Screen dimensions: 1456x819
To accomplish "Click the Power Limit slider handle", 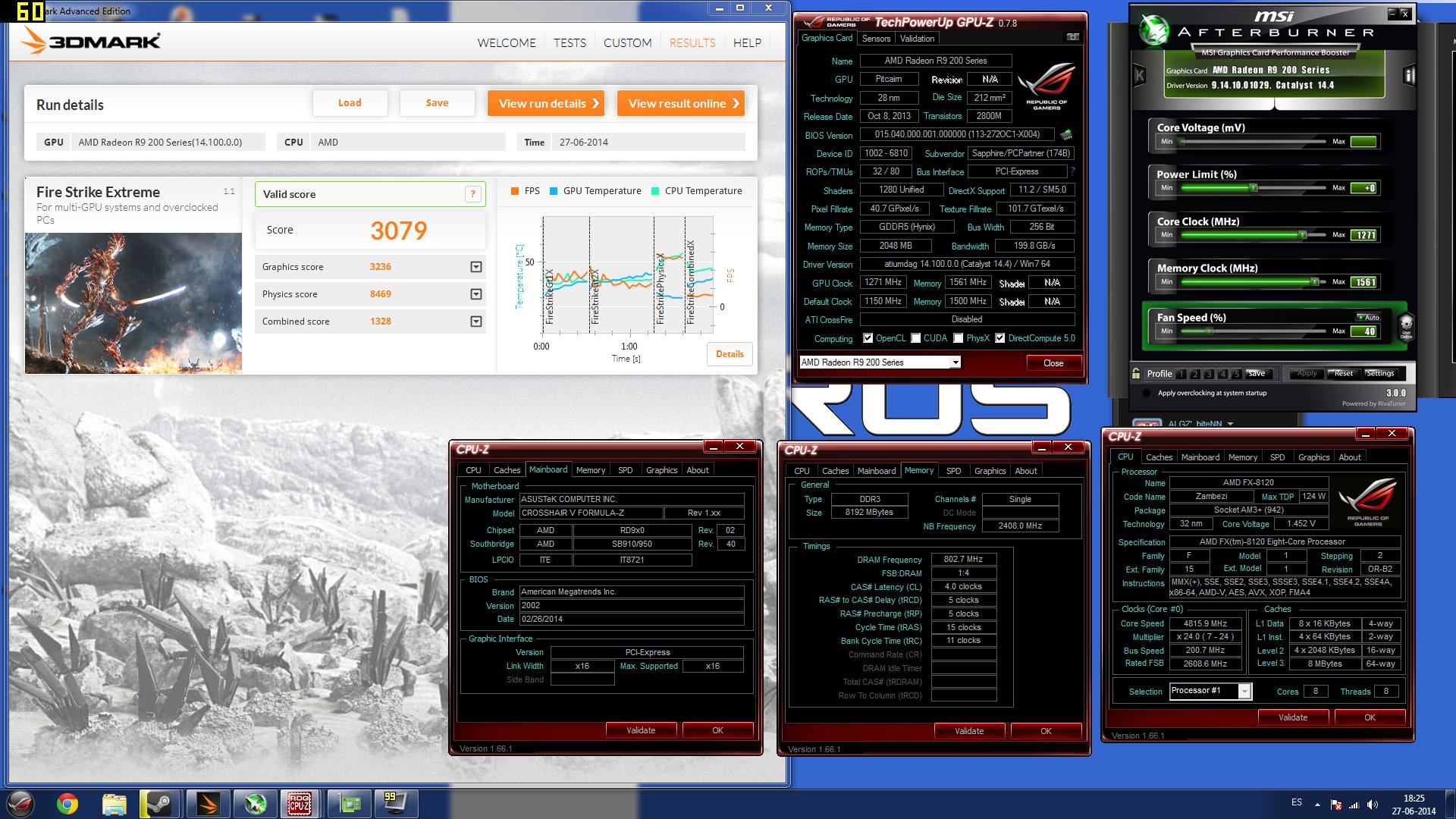I will point(1253,187).
